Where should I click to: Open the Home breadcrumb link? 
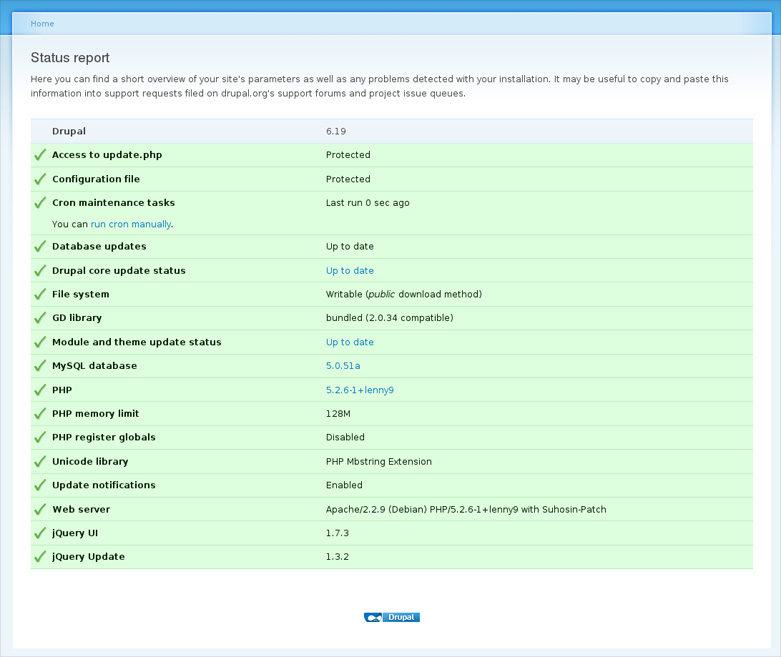click(42, 24)
